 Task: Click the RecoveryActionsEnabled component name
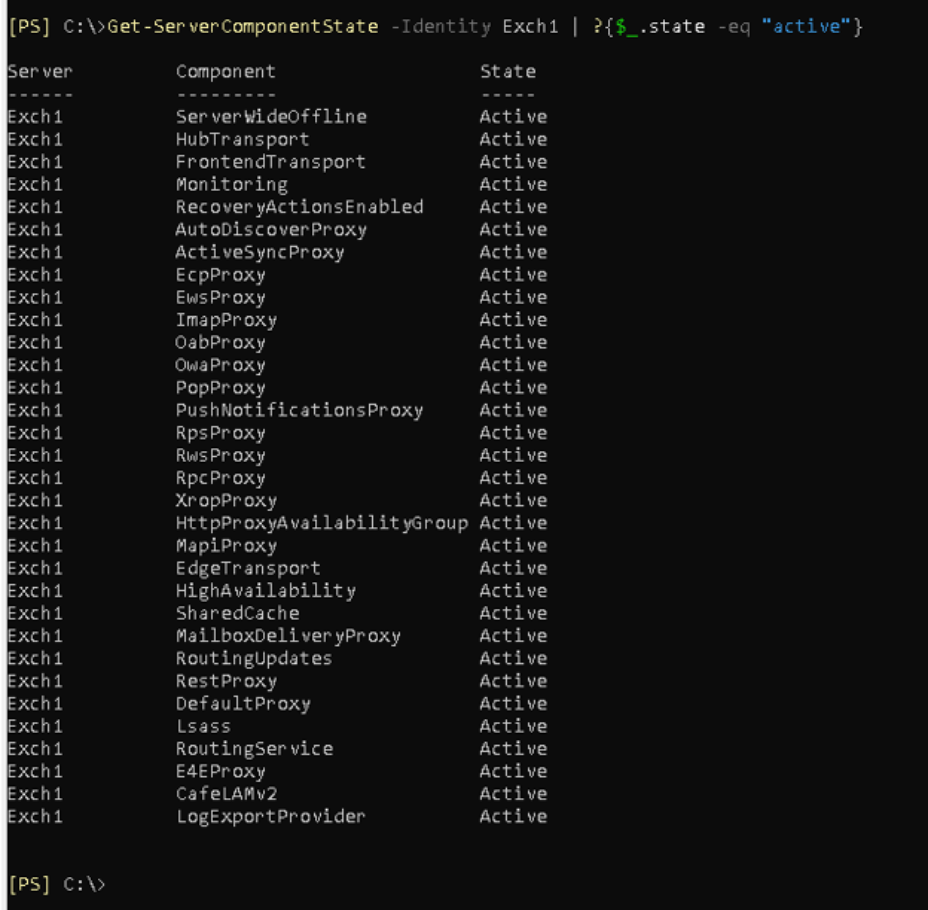299,207
